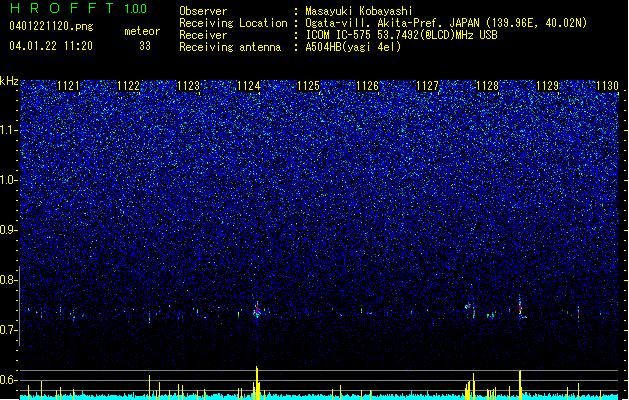
Task: Click the 0.9 kHz axis label
Action: [x=9, y=230]
